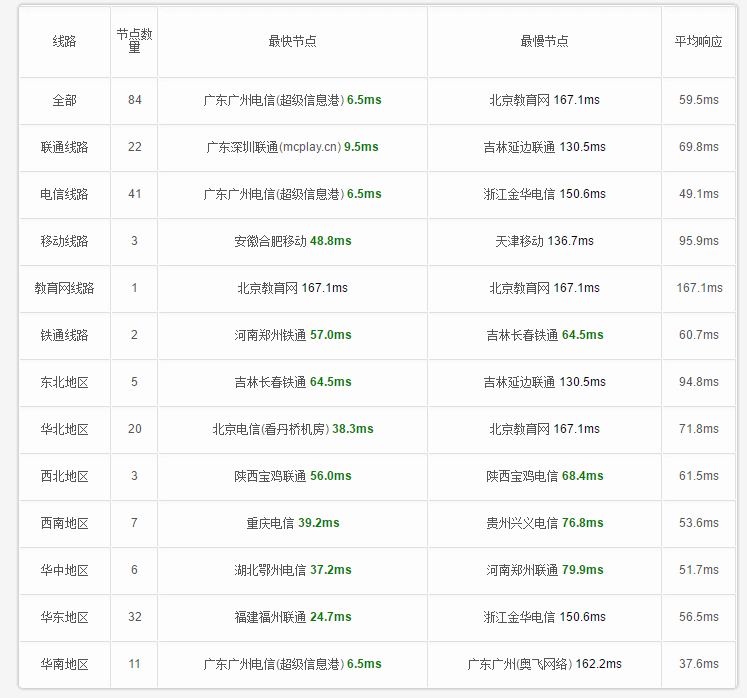
Task: Click 北京电信(香丹桥机房) 38.3ms node
Action: (x=293, y=429)
